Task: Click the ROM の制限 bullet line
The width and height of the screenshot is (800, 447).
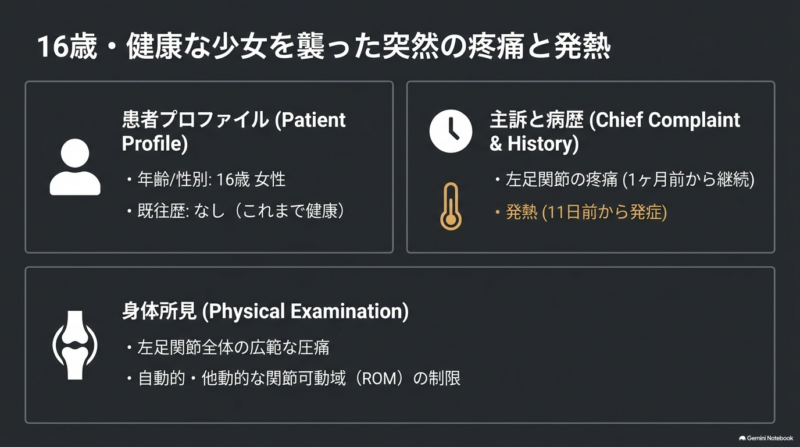Action: [x=293, y=379]
